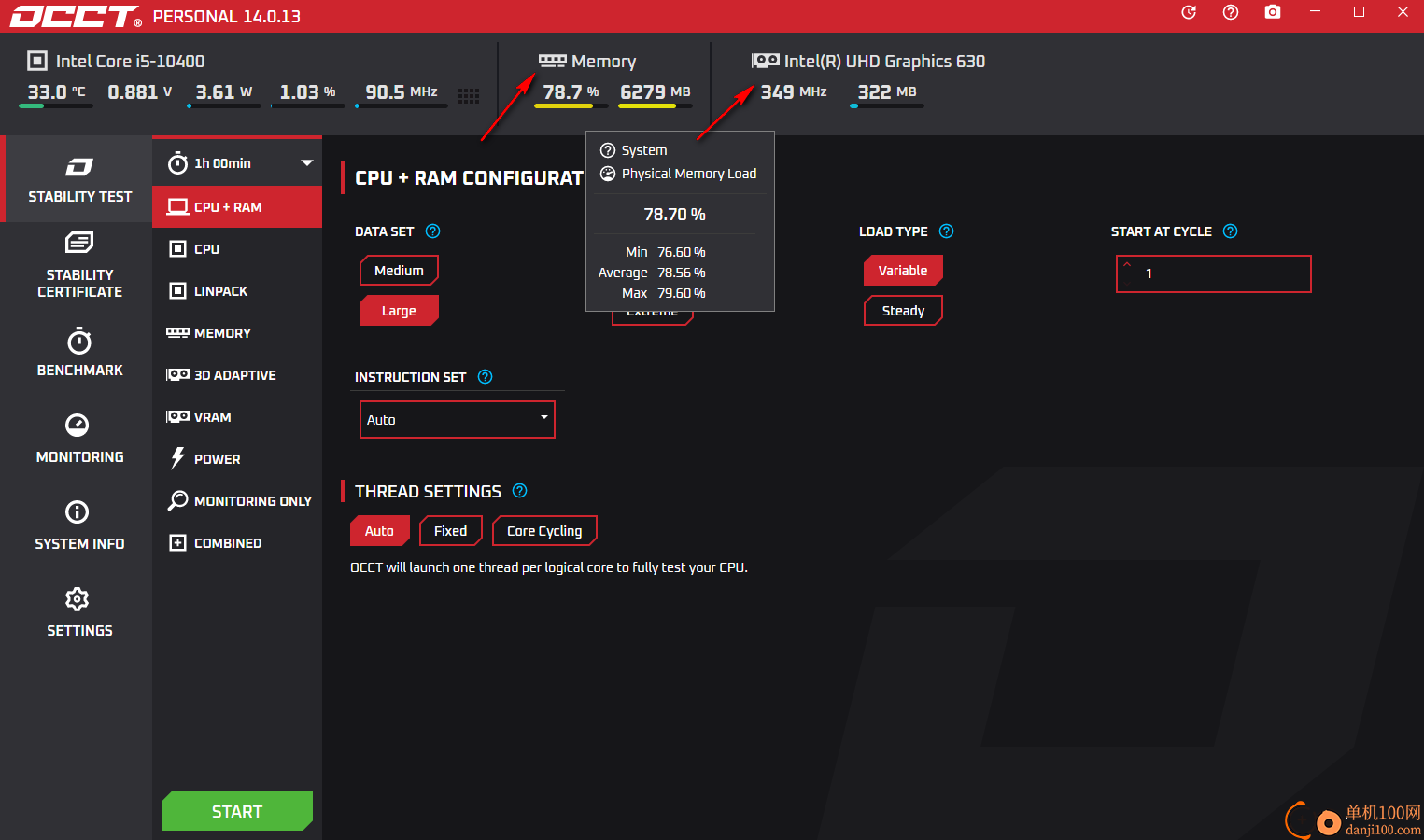Open the Stability Test section
This screenshot has width=1424, height=840.
[x=79, y=179]
